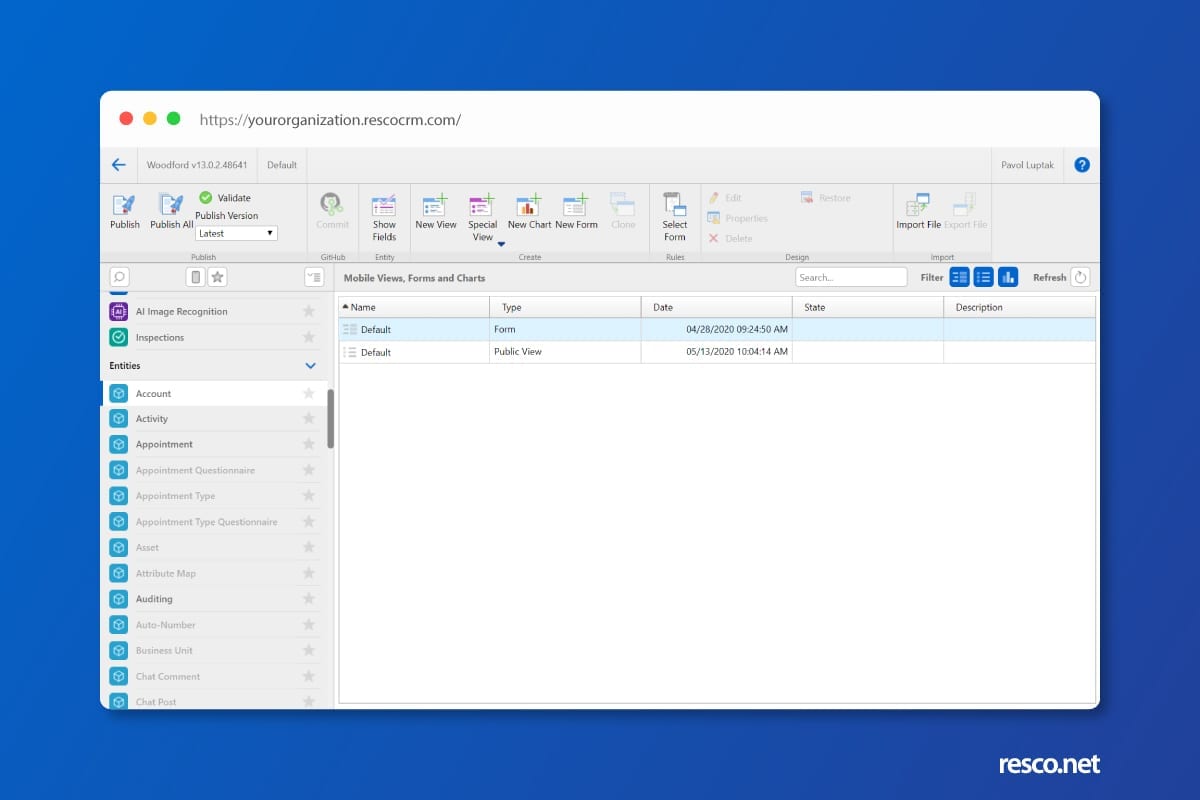
Task: Toggle the views filter button
Action: (x=983, y=277)
